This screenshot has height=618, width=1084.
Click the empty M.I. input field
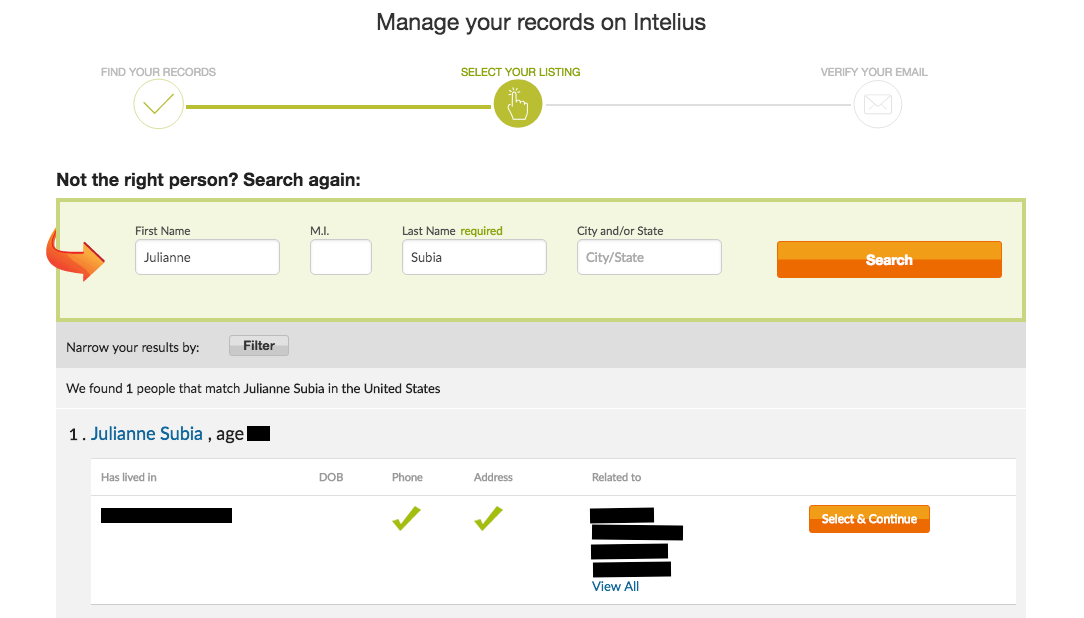(x=340, y=257)
